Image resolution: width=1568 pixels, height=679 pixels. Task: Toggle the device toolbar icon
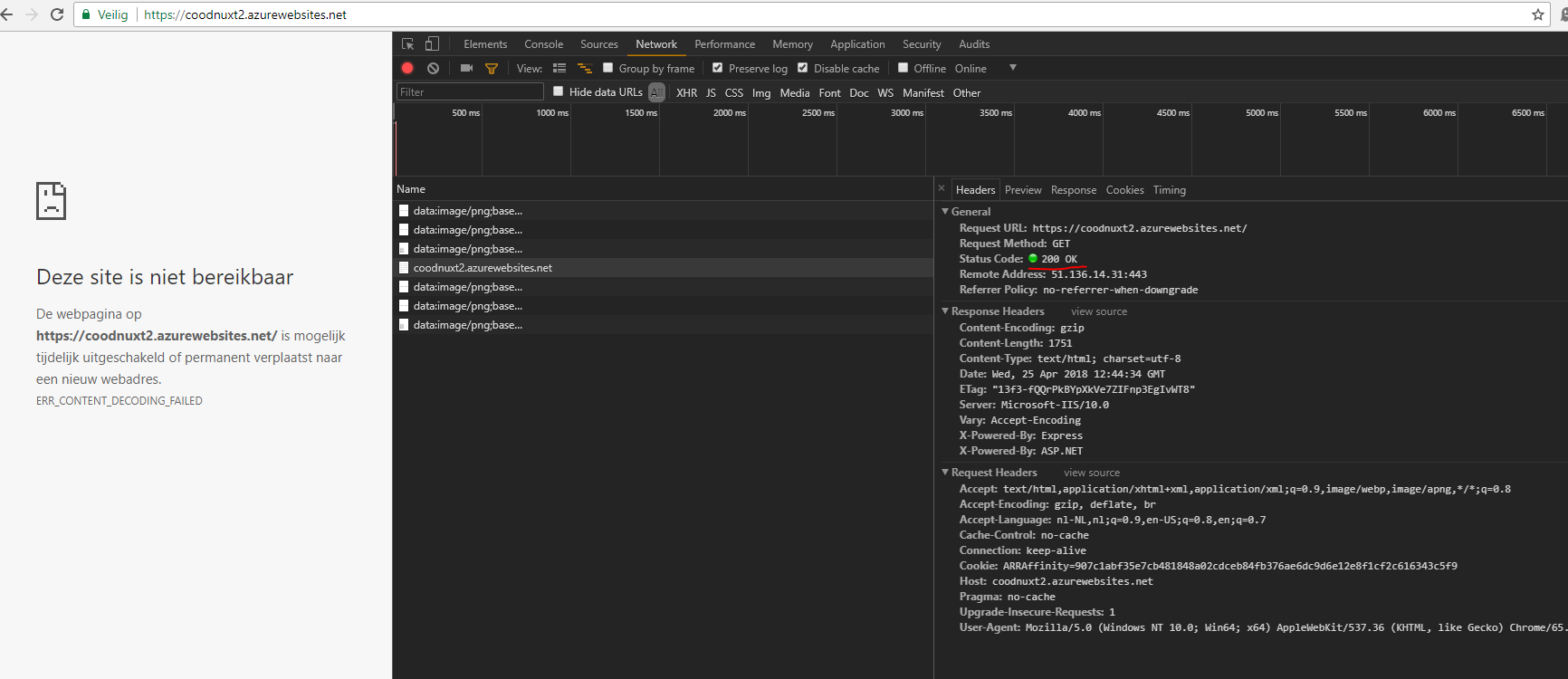[432, 43]
